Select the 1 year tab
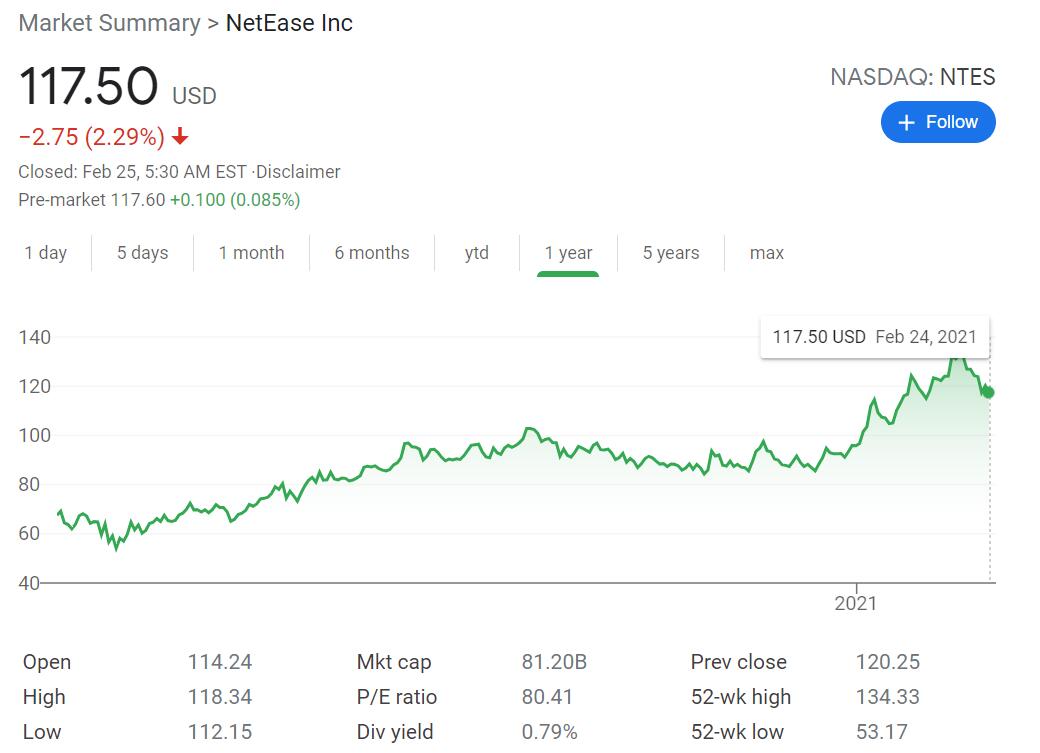This screenshot has width=1040, height=753. (568, 253)
